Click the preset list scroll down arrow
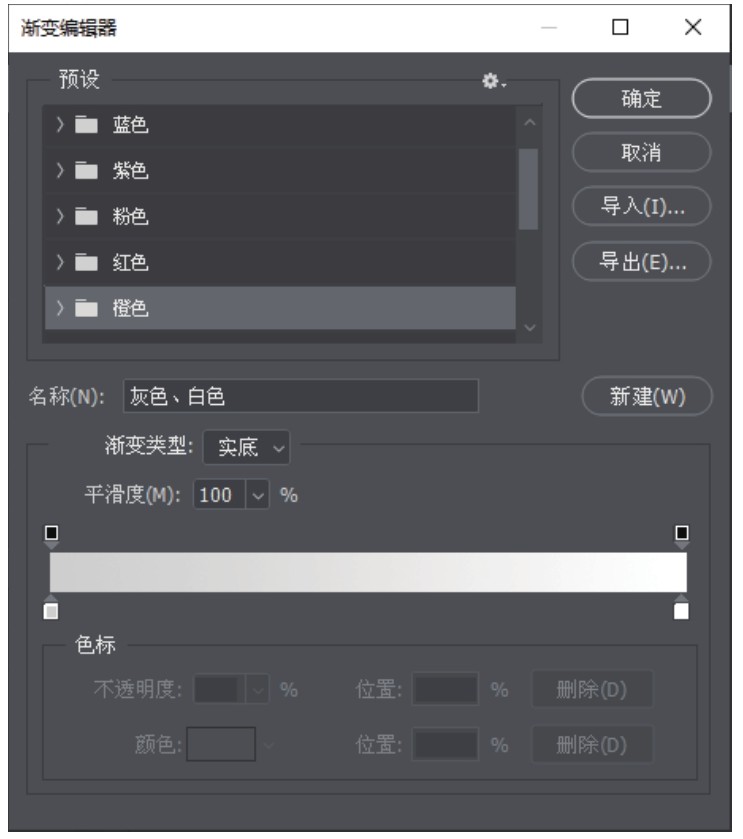The width and height of the screenshot is (743, 839). point(530,327)
